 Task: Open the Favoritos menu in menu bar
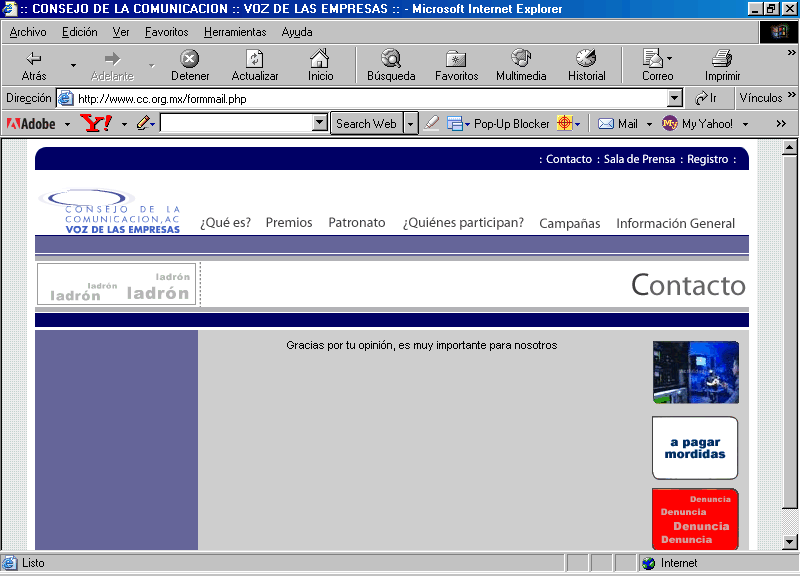pyautogui.click(x=166, y=32)
